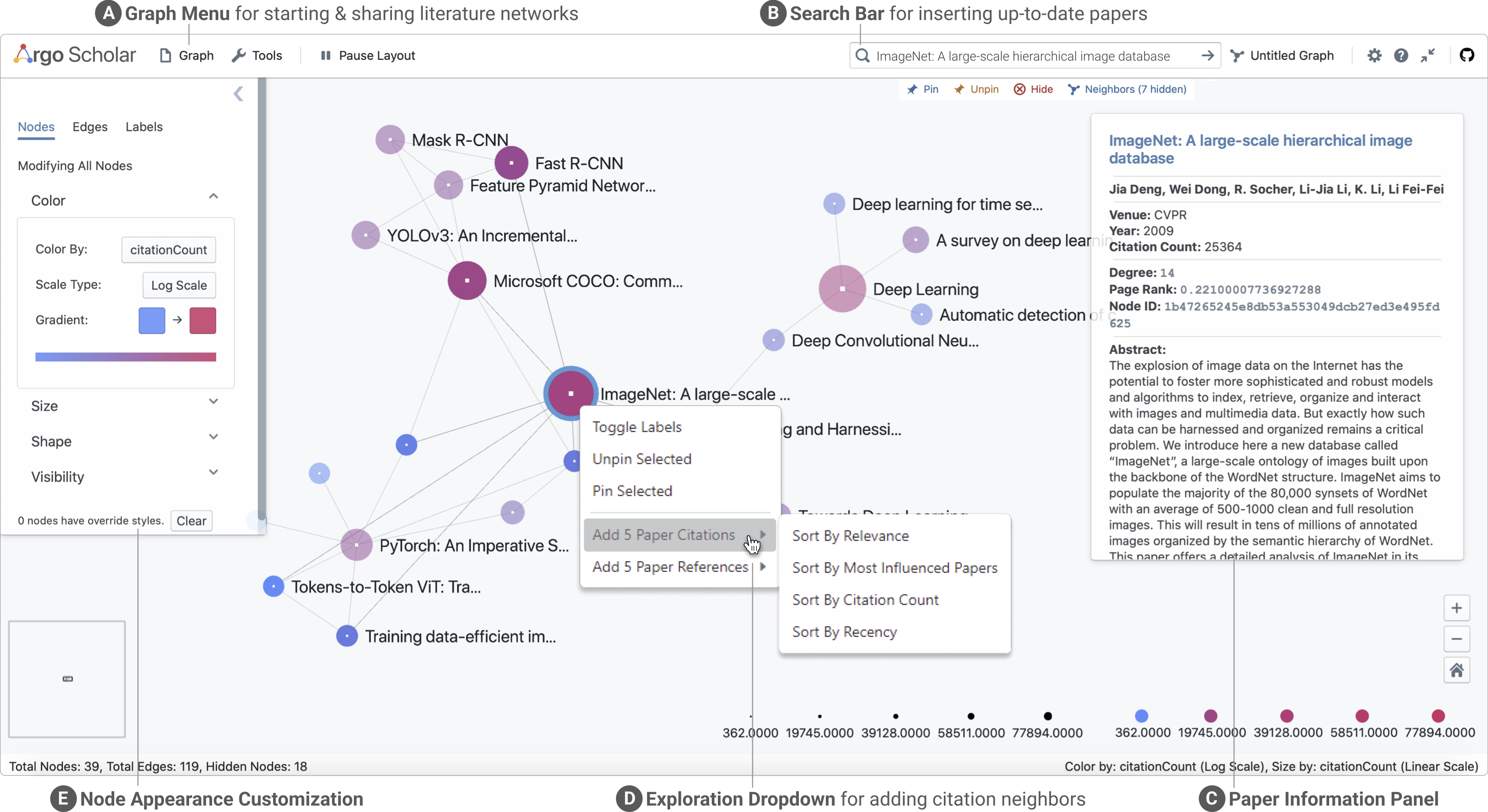Open settings with the gear icon

1374,55
